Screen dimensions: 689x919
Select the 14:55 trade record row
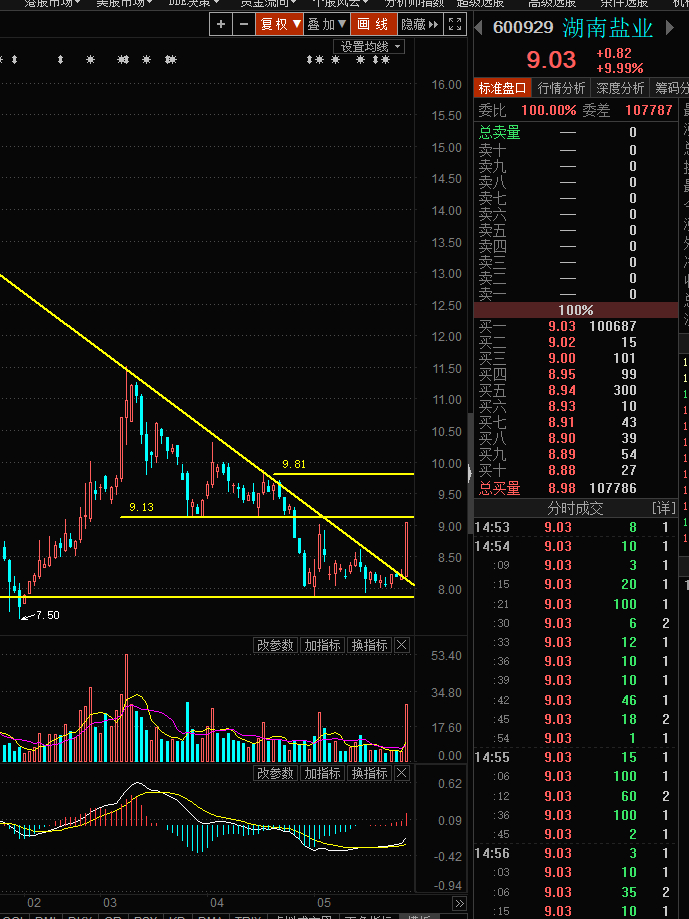[x=575, y=757]
